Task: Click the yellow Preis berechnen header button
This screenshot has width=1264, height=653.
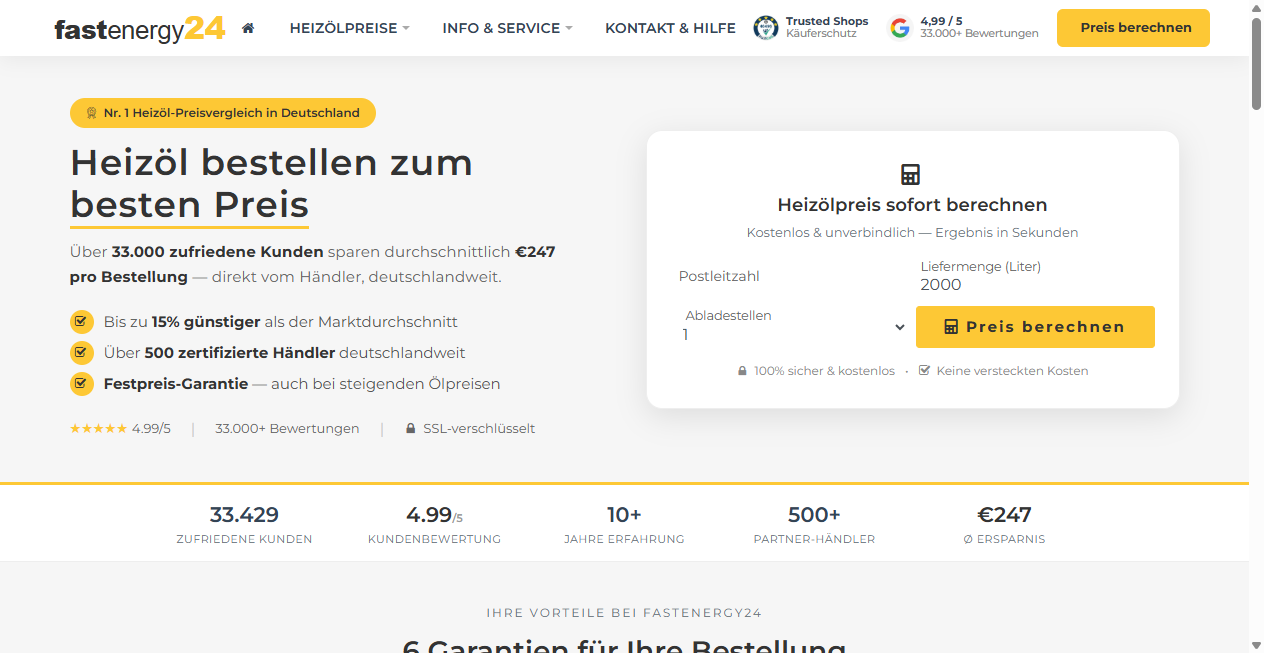Action: 1132,28
